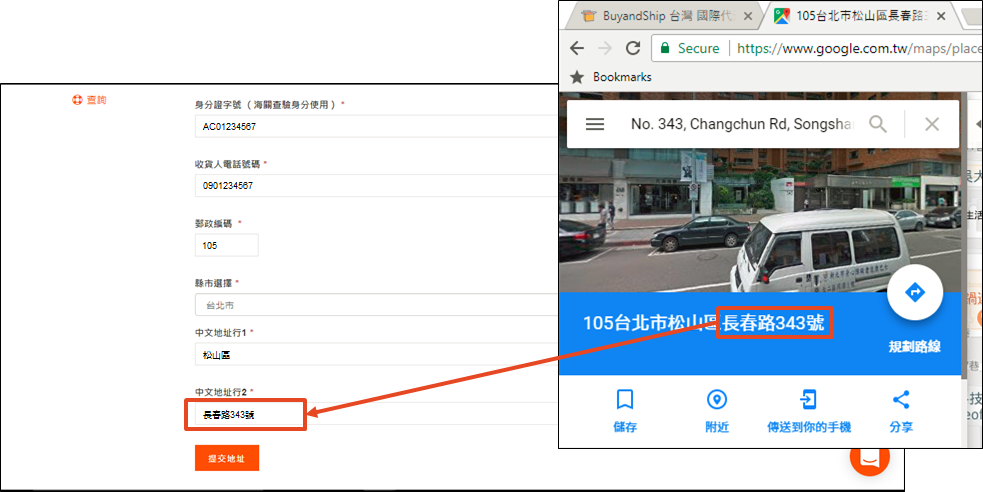Click the blue directions arrow button

coord(915,292)
